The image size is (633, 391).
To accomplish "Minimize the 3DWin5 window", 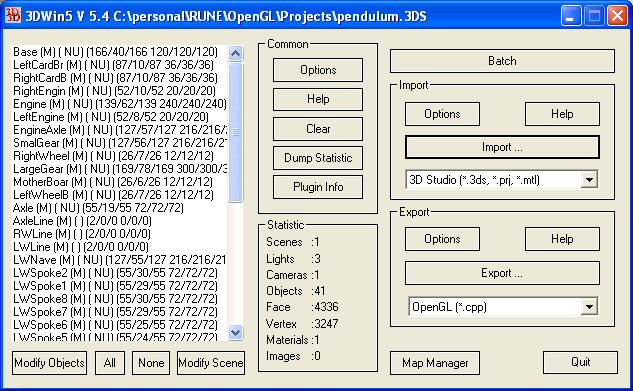I will coord(570,16).
